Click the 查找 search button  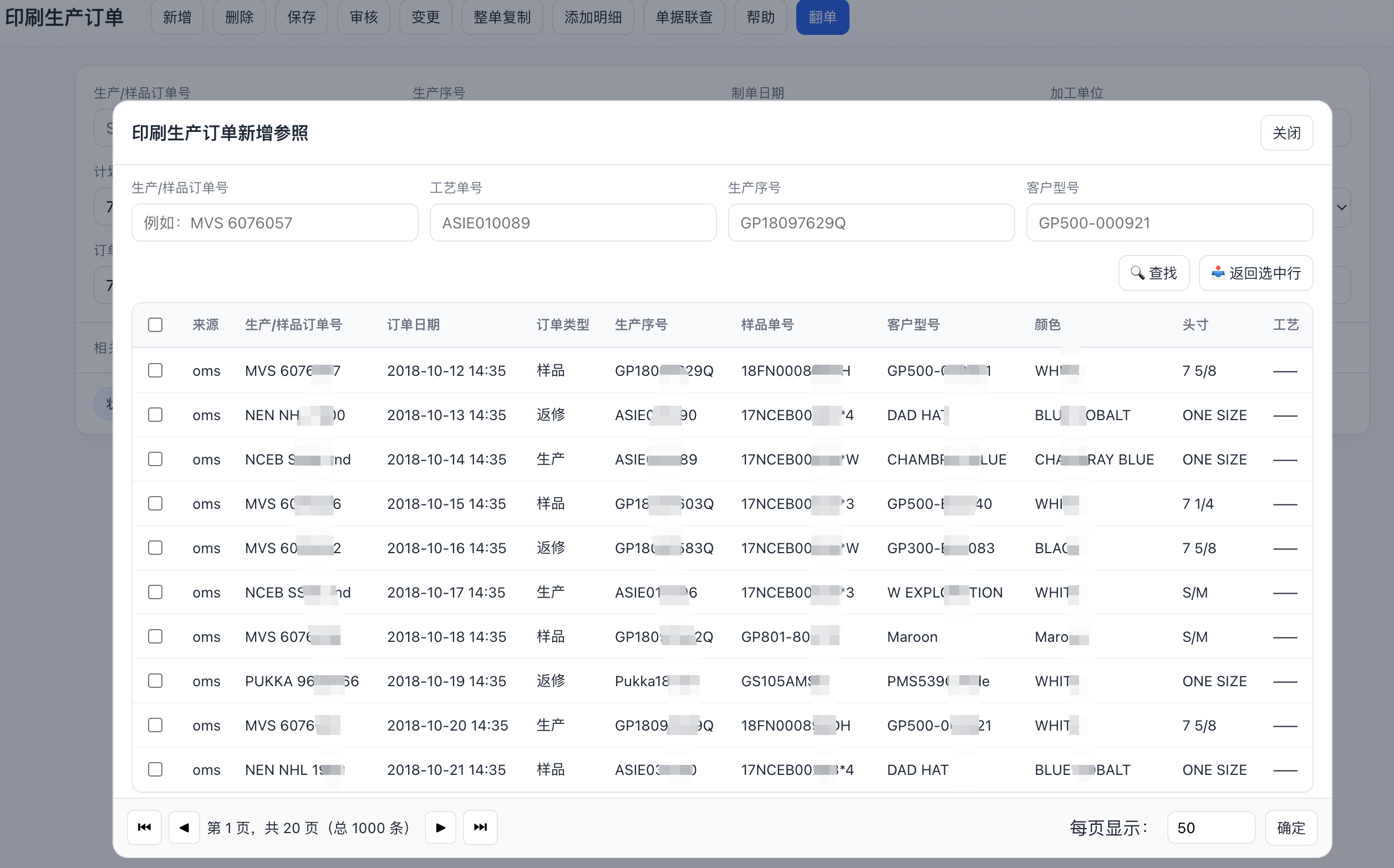tap(1153, 273)
